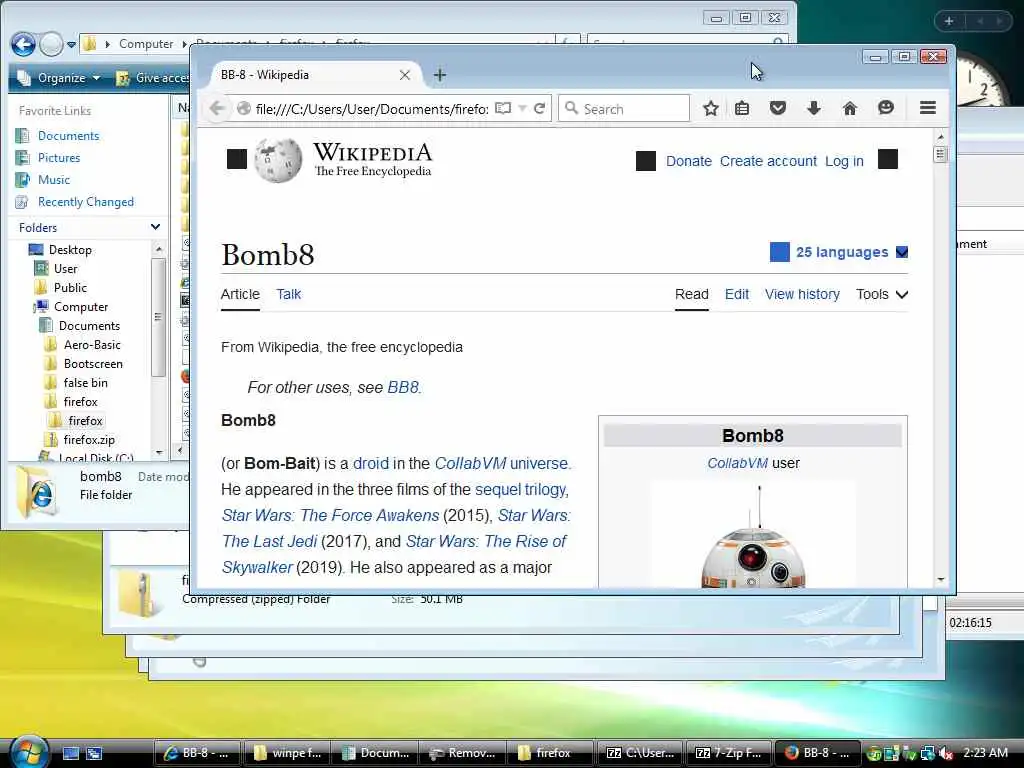Collapse the Folders pane in Explorer
The width and height of the screenshot is (1024, 768).
[155, 227]
